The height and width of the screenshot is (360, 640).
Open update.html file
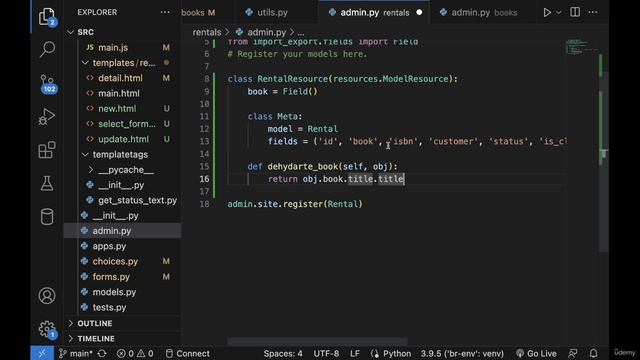[x=123, y=139]
